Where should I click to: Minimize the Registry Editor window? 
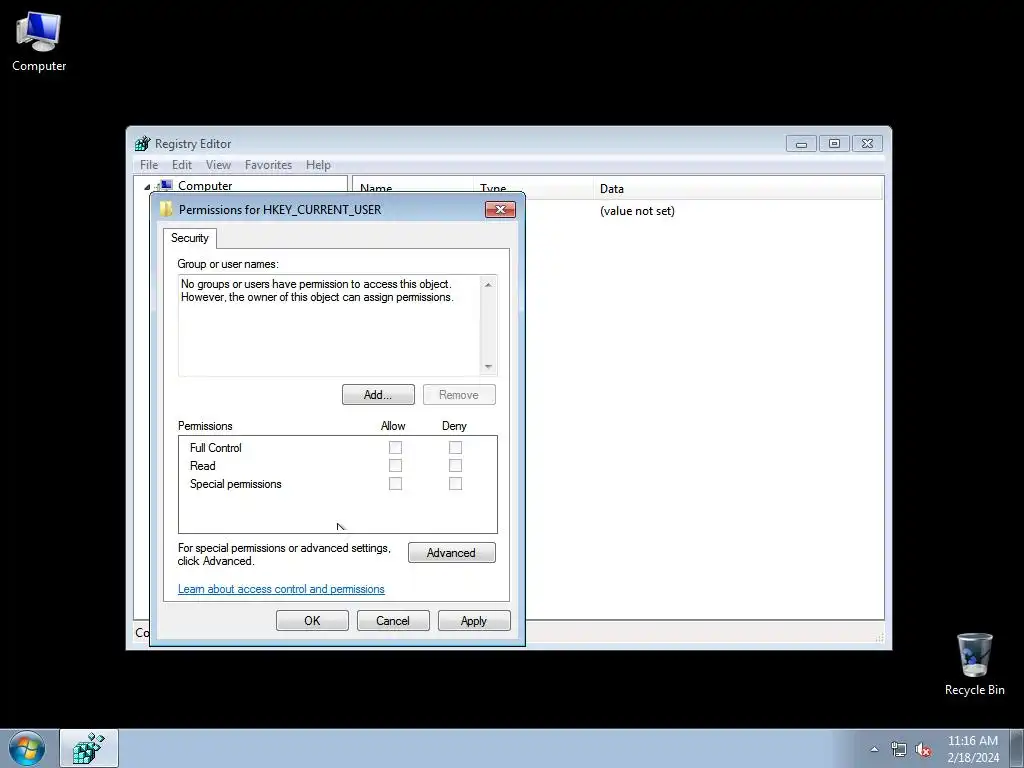(801, 144)
